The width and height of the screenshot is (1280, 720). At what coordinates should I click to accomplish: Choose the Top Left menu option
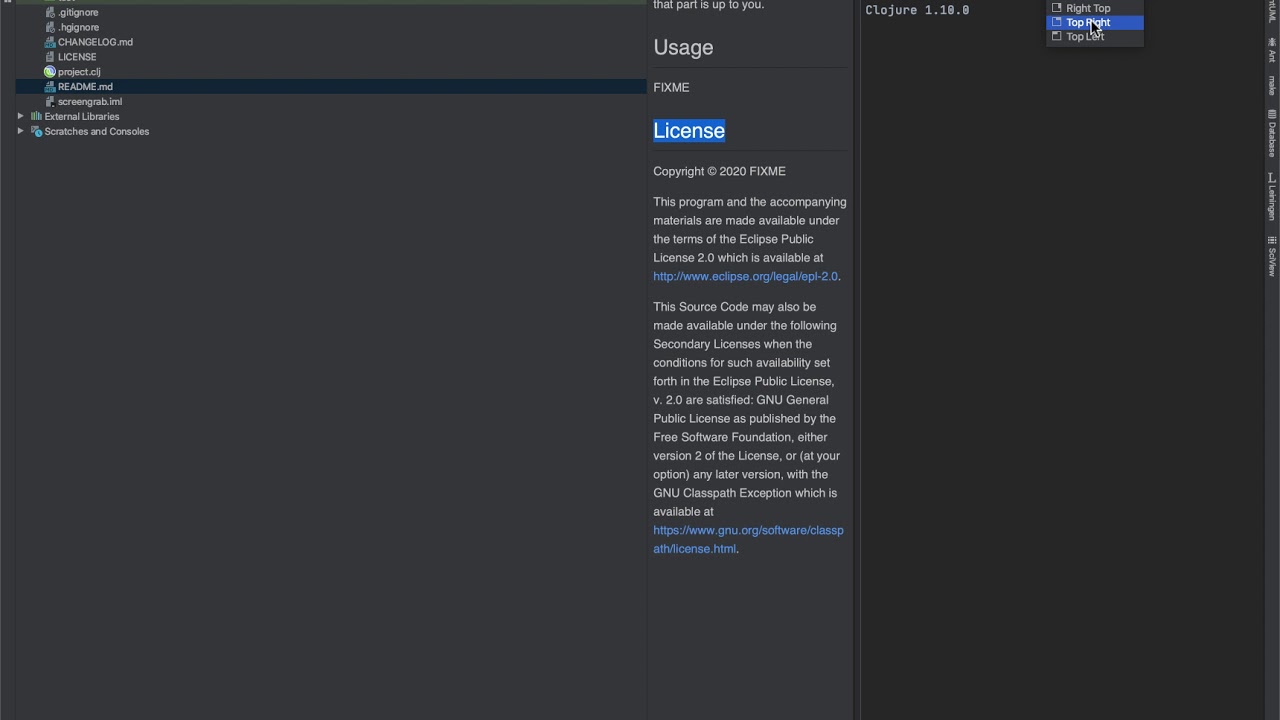click(x=1085, y=37)
